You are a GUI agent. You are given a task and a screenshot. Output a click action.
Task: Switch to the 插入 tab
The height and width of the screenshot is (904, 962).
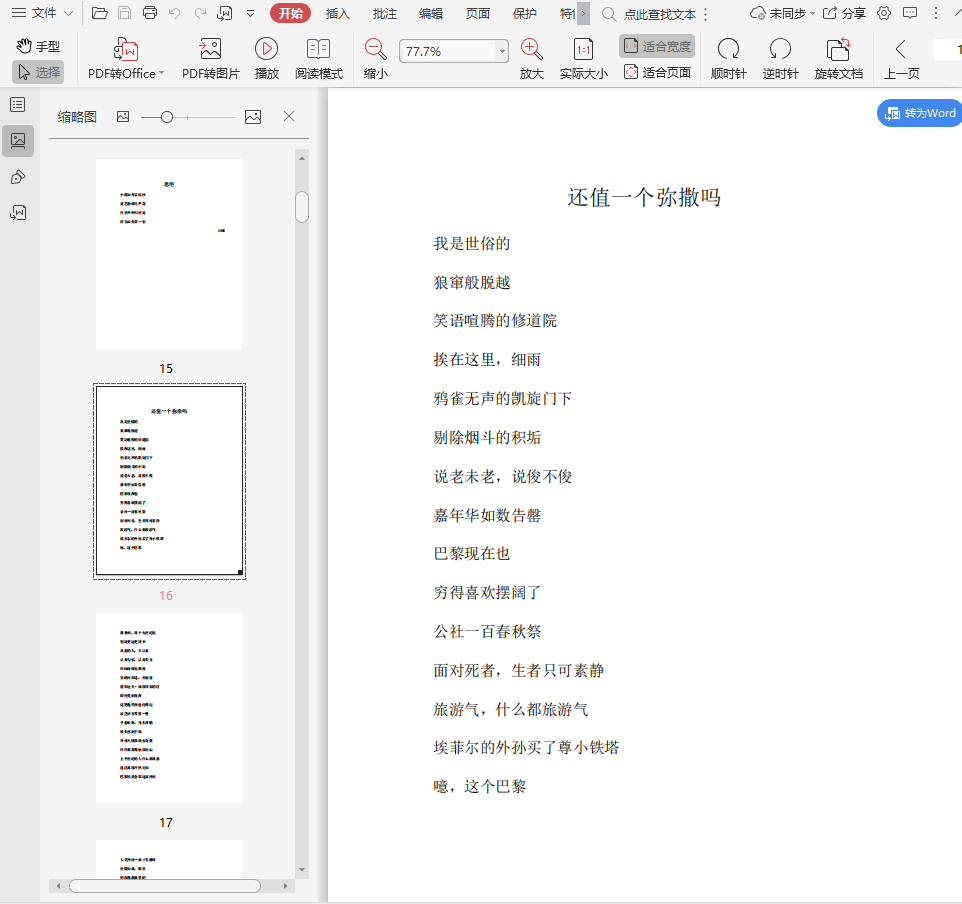(x=337, y=13)
